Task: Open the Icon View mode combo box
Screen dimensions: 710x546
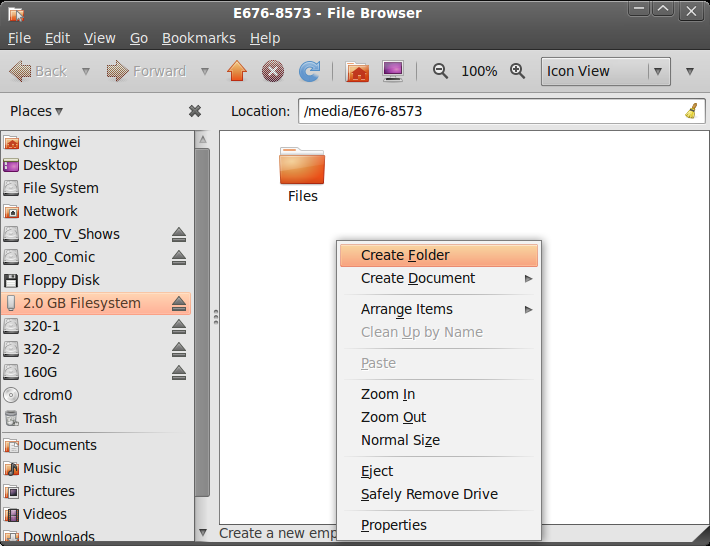Action: tap(605, 71)
